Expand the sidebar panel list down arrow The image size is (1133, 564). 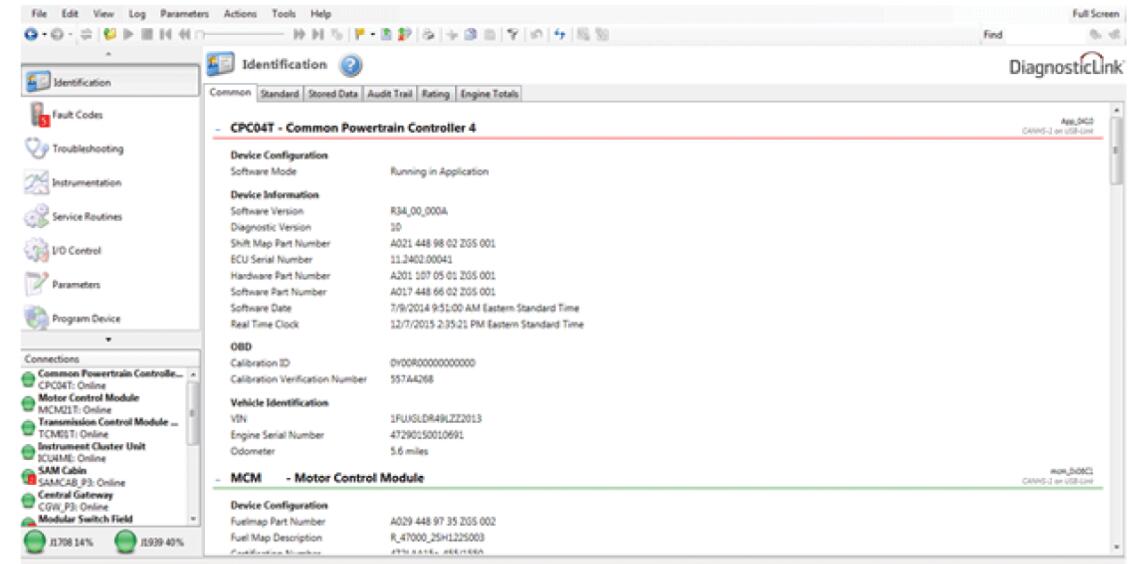pos(108,339)
